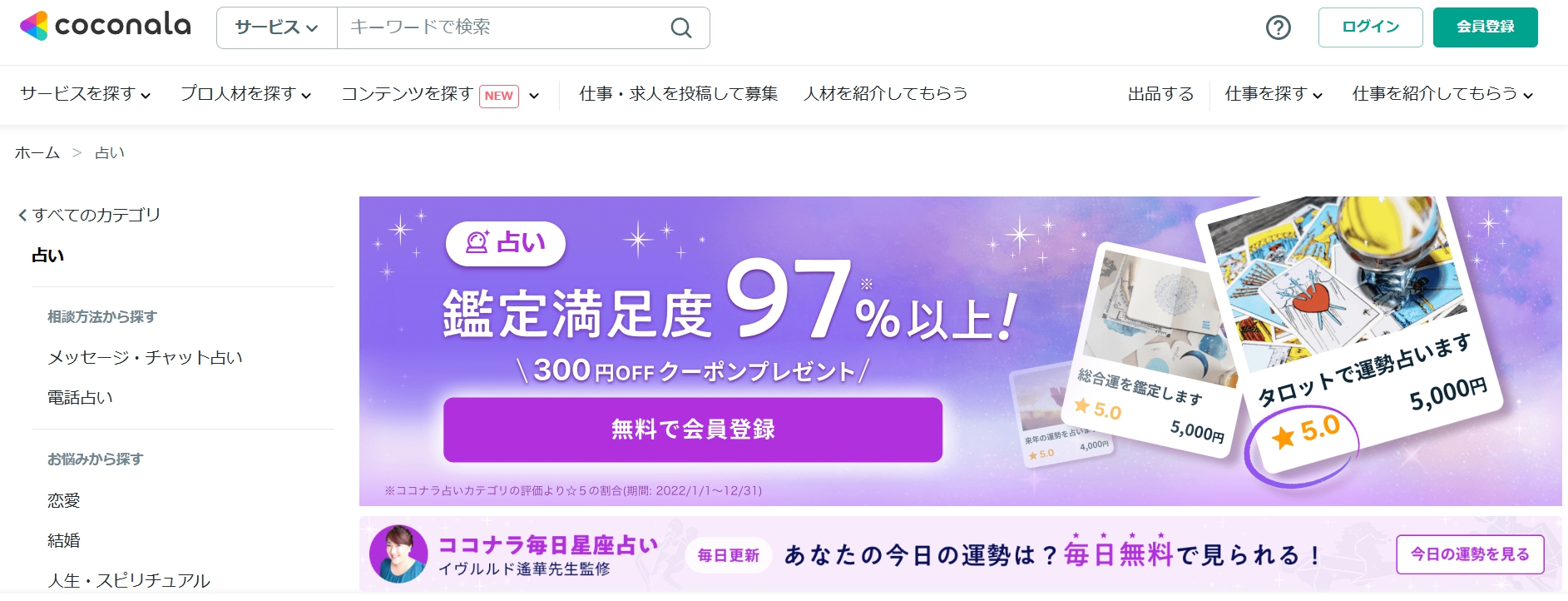Expand the 仕事を探す dropdown

point(1274,94)
